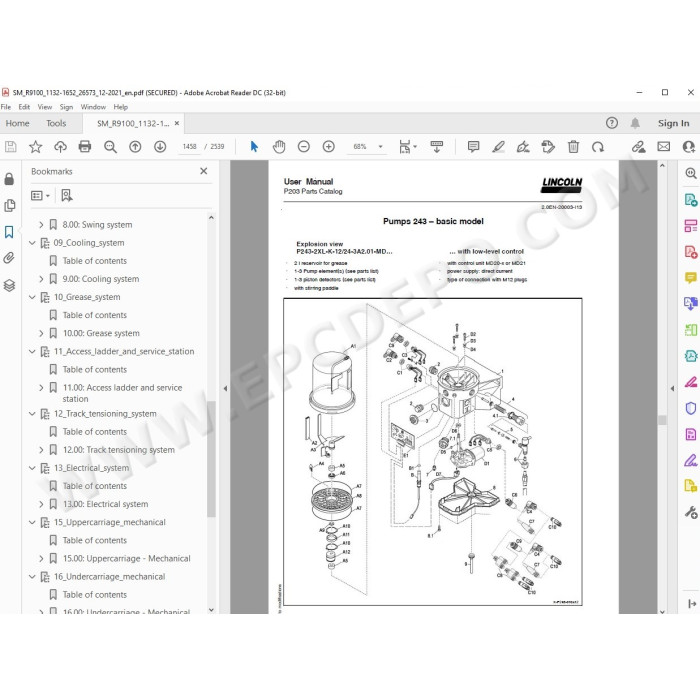This screenshot has height=700, width=700.
Task: Collapse the right tools pane arrow
Action: coord(672,389)
